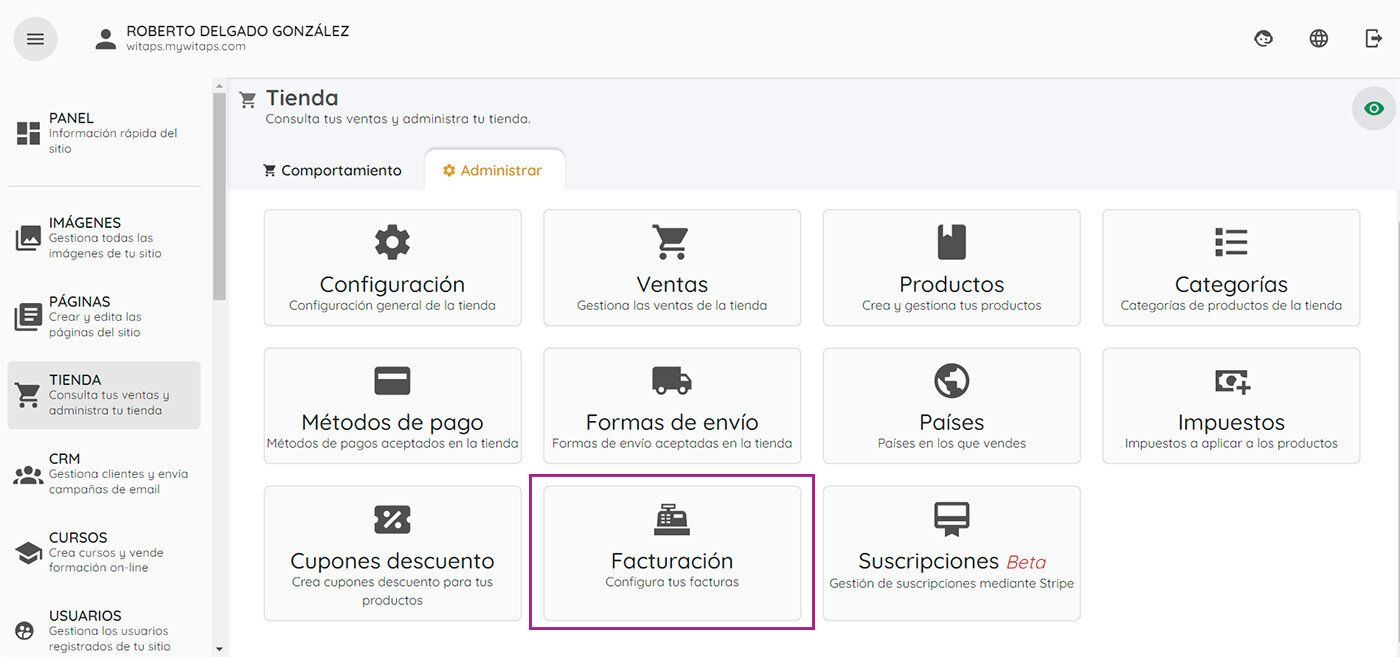Open the Impuestos card title
1400x657 pixels.
1231,422
